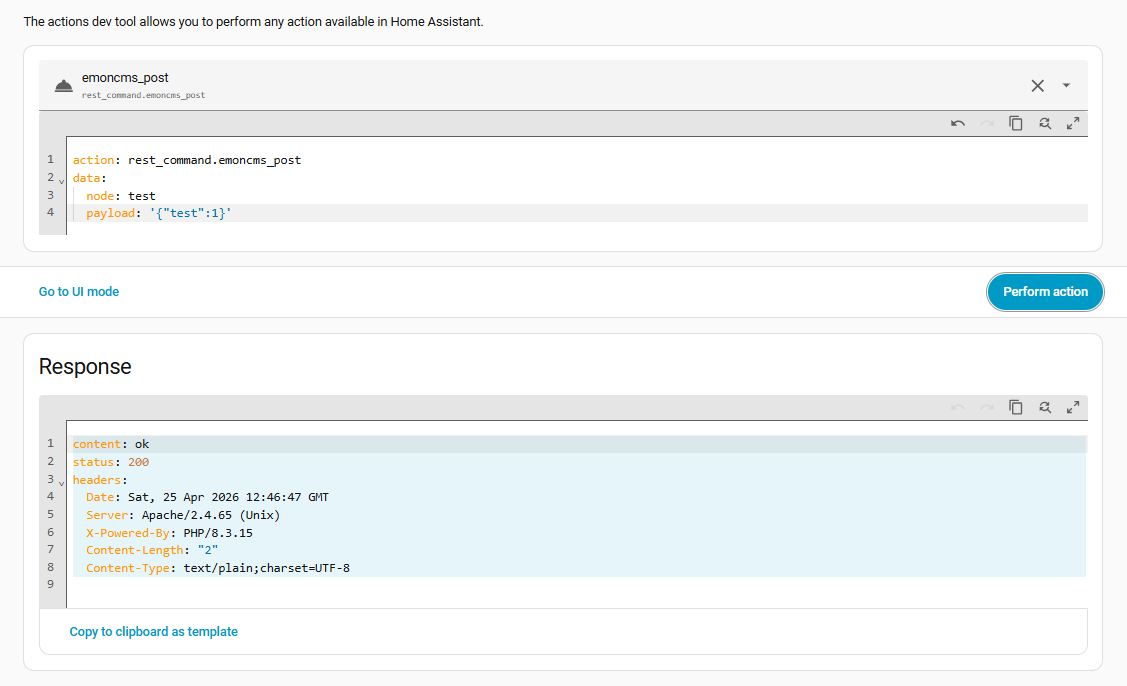This screenshot has width=1127, height=686.
Task: Open Go to UI mode link
Action: coord(78,291)
